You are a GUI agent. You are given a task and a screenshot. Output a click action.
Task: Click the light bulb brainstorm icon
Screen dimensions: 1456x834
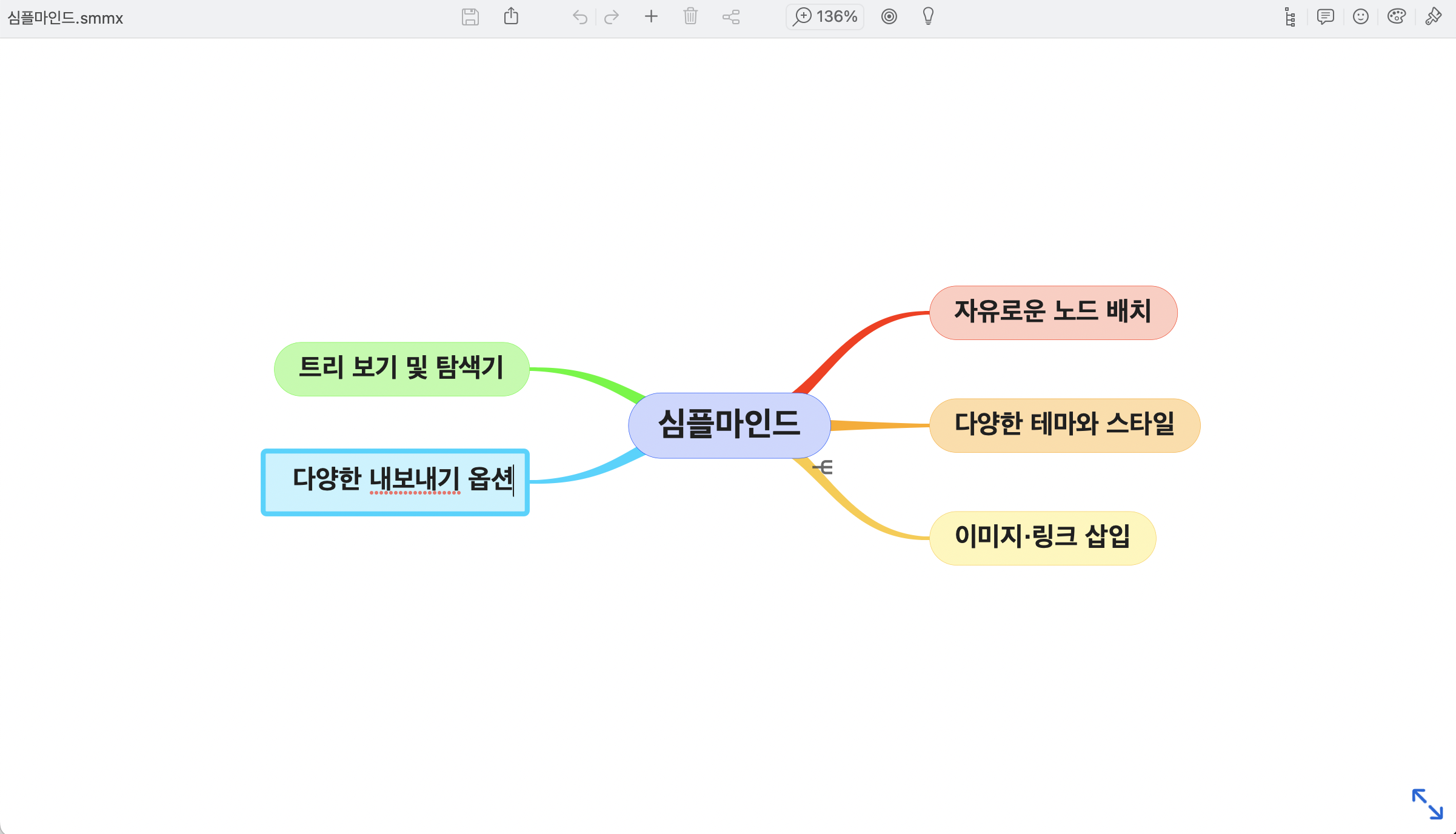click(928, 16)
